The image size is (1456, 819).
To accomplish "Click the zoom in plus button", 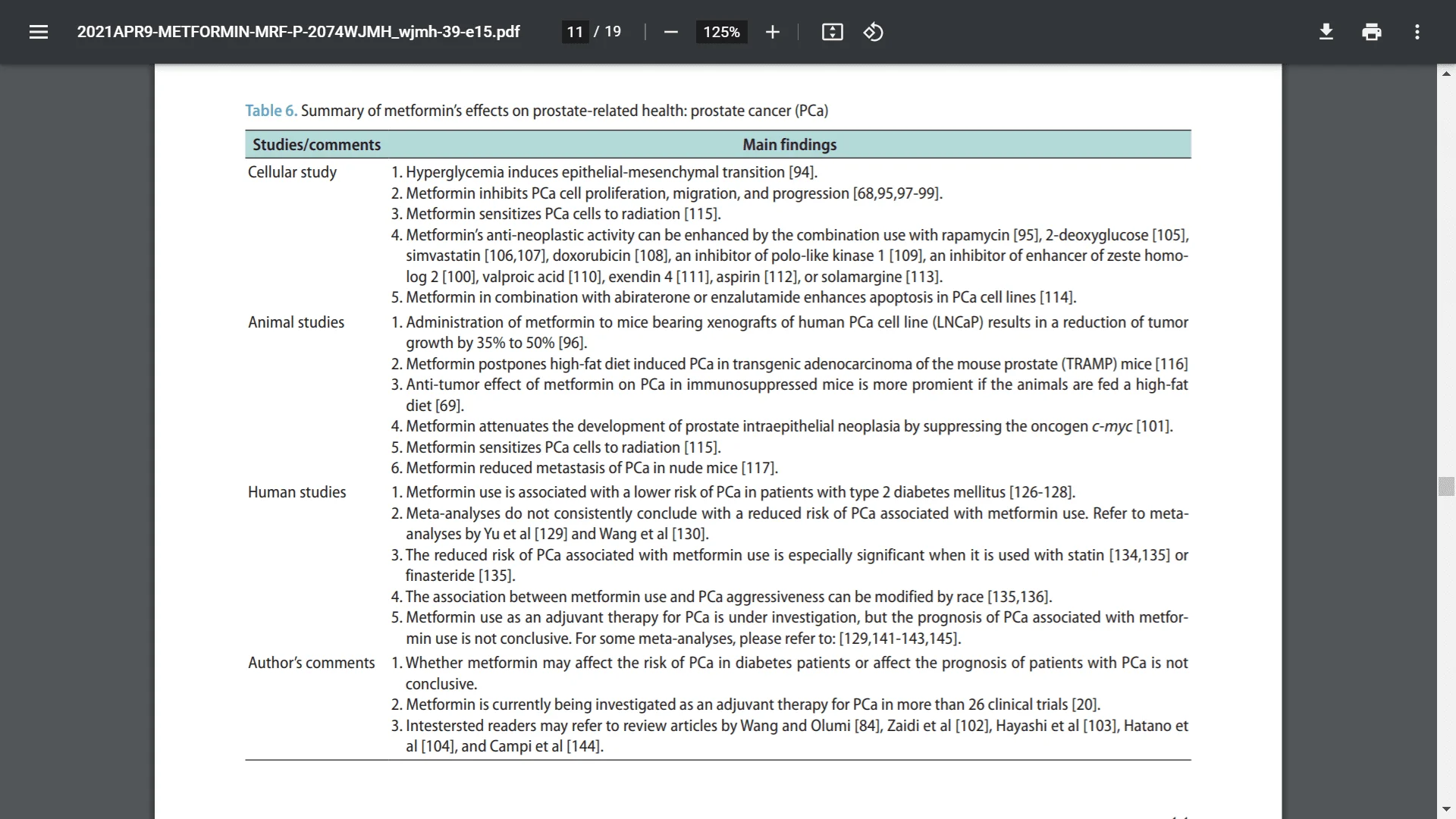I will pos(772,32).
